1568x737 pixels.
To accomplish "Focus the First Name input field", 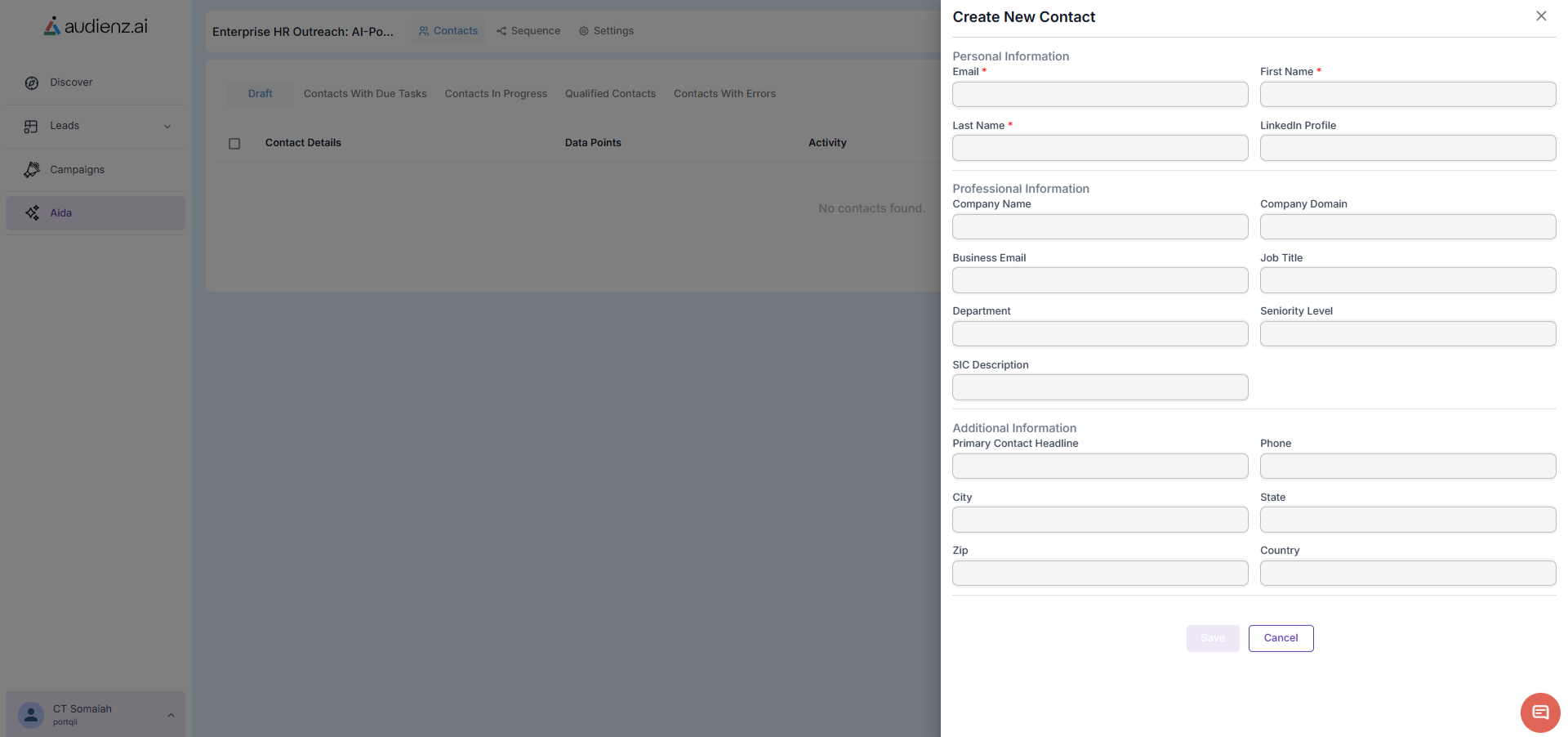I will pos(1408,94).
